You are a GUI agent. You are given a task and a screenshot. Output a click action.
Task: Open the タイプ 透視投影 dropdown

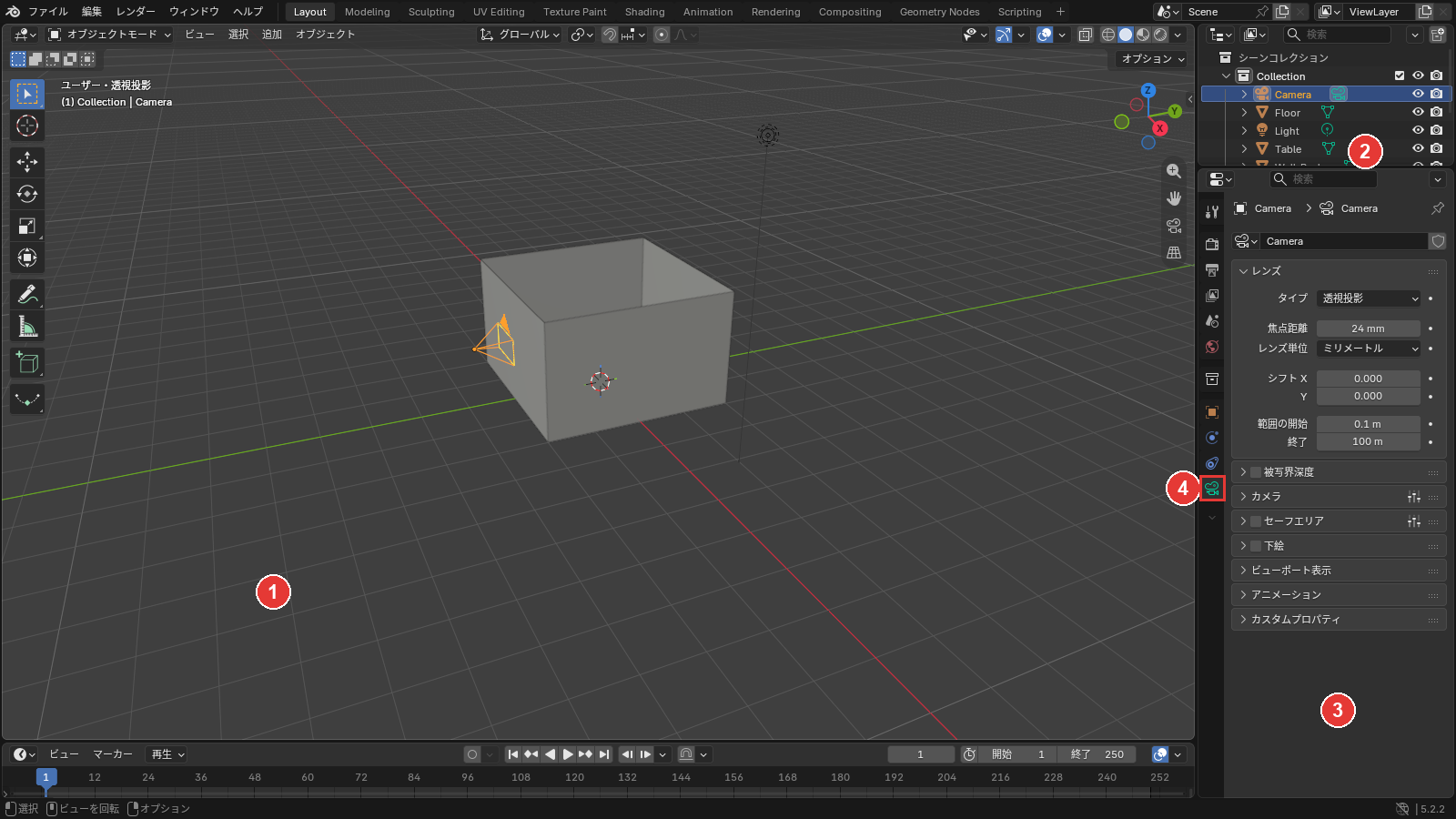1369,298
